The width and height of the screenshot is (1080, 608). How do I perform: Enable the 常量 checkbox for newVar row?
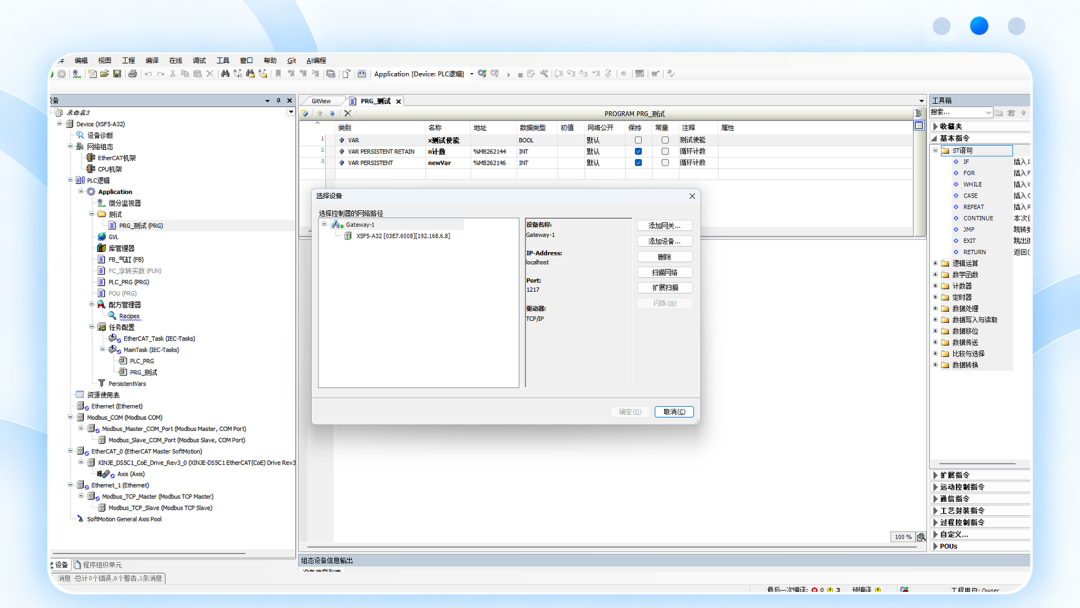pos(665,163)
